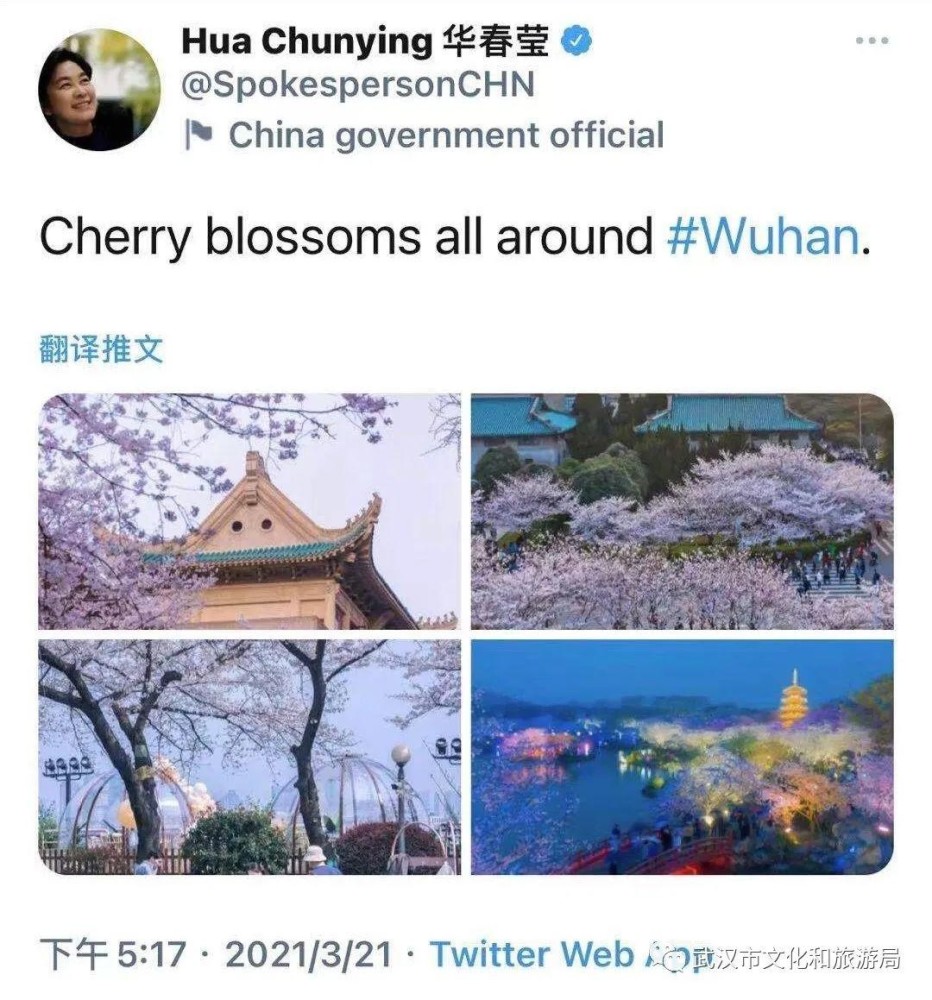Image resolution: width=932 pixels, height=1000 pixels.
Task: Open Hua Chunying's profile avatar
Action: click(x=100, y=89)
